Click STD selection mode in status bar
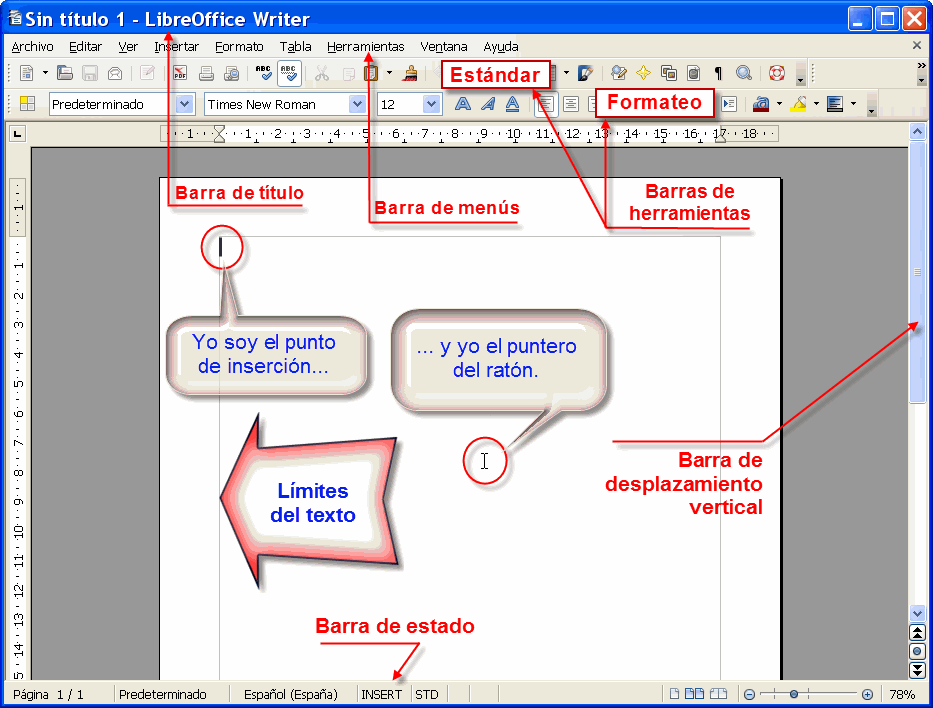 tap(427, 694)
